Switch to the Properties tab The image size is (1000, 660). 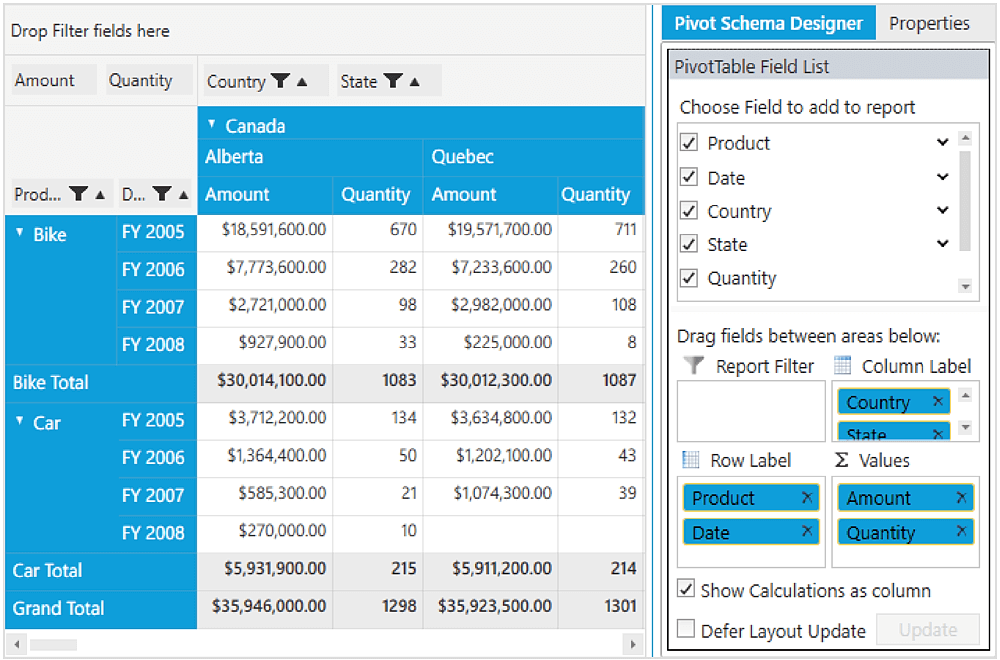tap(929, 23)
